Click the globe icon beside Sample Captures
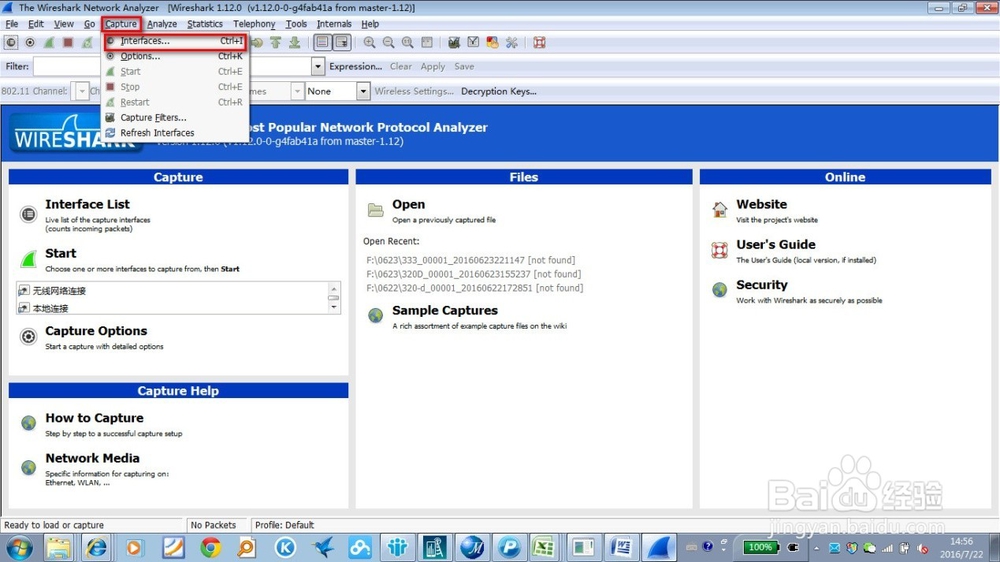The width and height of the screenshot is (1000, 562). tap(376, 315)
